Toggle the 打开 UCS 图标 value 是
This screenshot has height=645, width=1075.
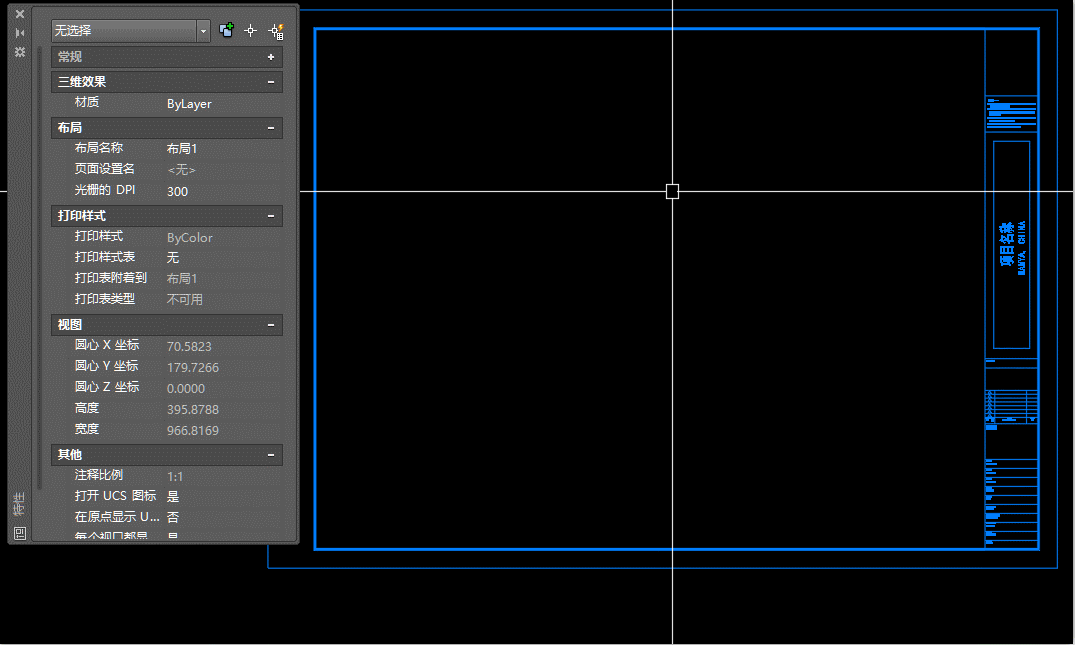(173, 496)
